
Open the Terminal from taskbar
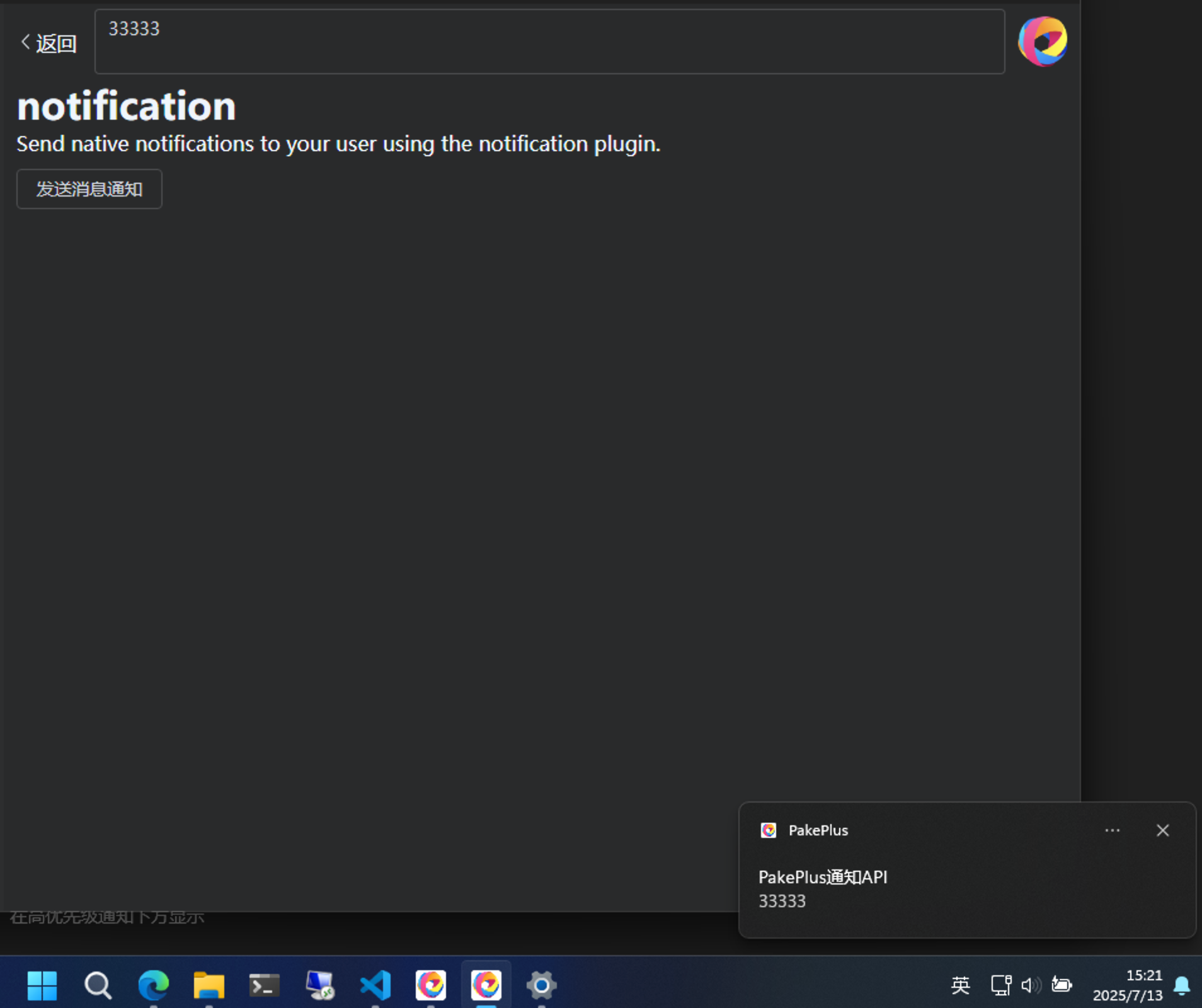pyautogui.click(x=264, y=985)
